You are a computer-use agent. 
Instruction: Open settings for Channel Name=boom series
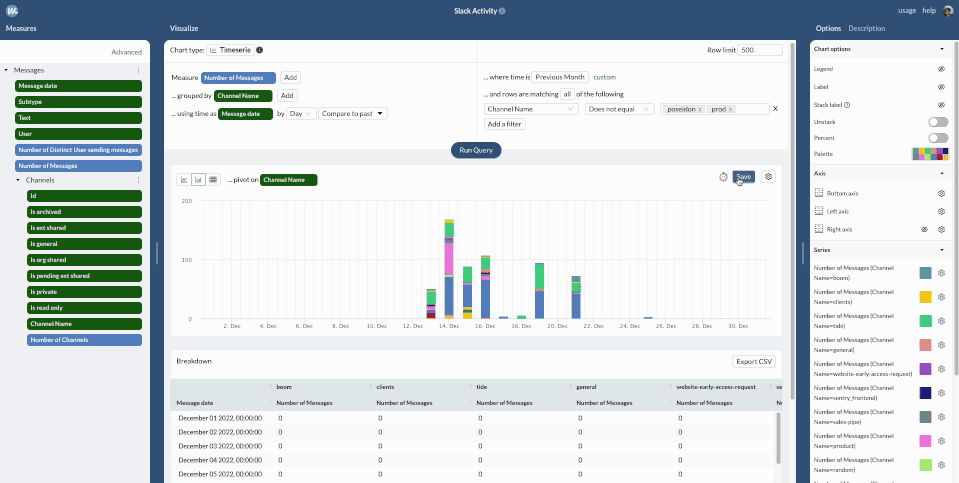coord(942,273)
